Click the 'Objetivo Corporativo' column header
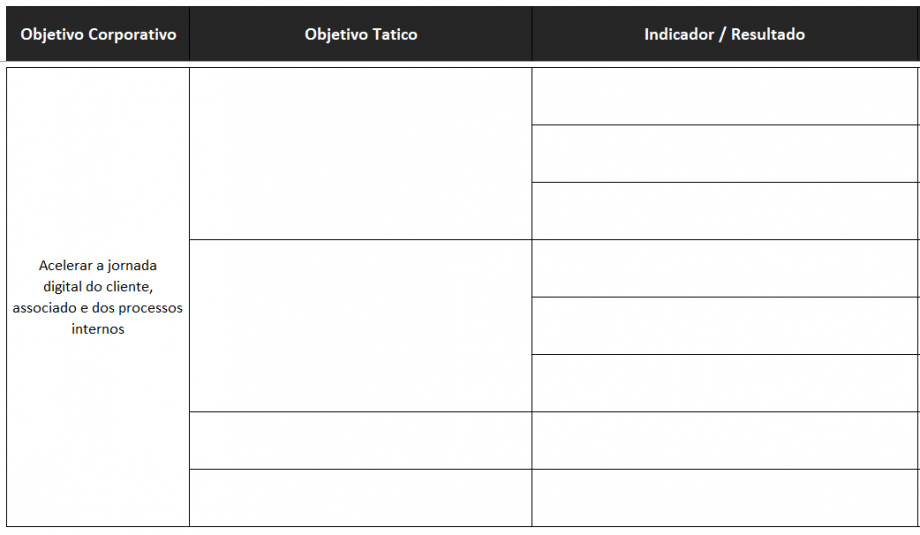 point(98,34)
